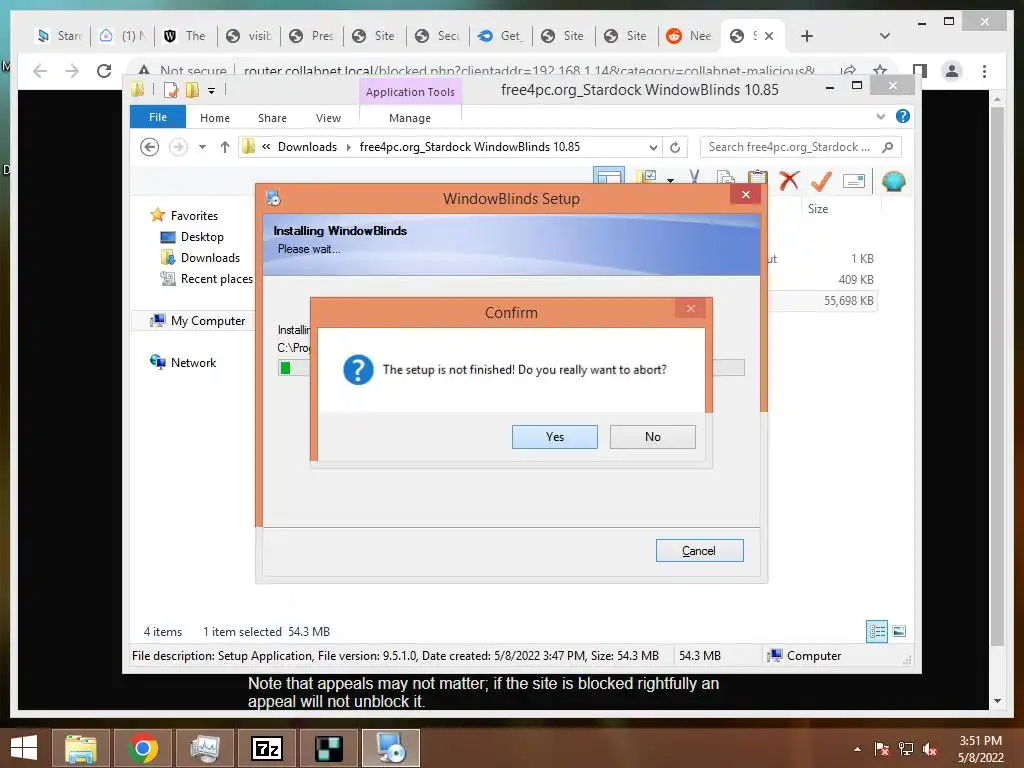This screenshot has height=768, width=1024.
Task: Expand Explorer recent locations dropdown arrow
Action: point(202,147)
